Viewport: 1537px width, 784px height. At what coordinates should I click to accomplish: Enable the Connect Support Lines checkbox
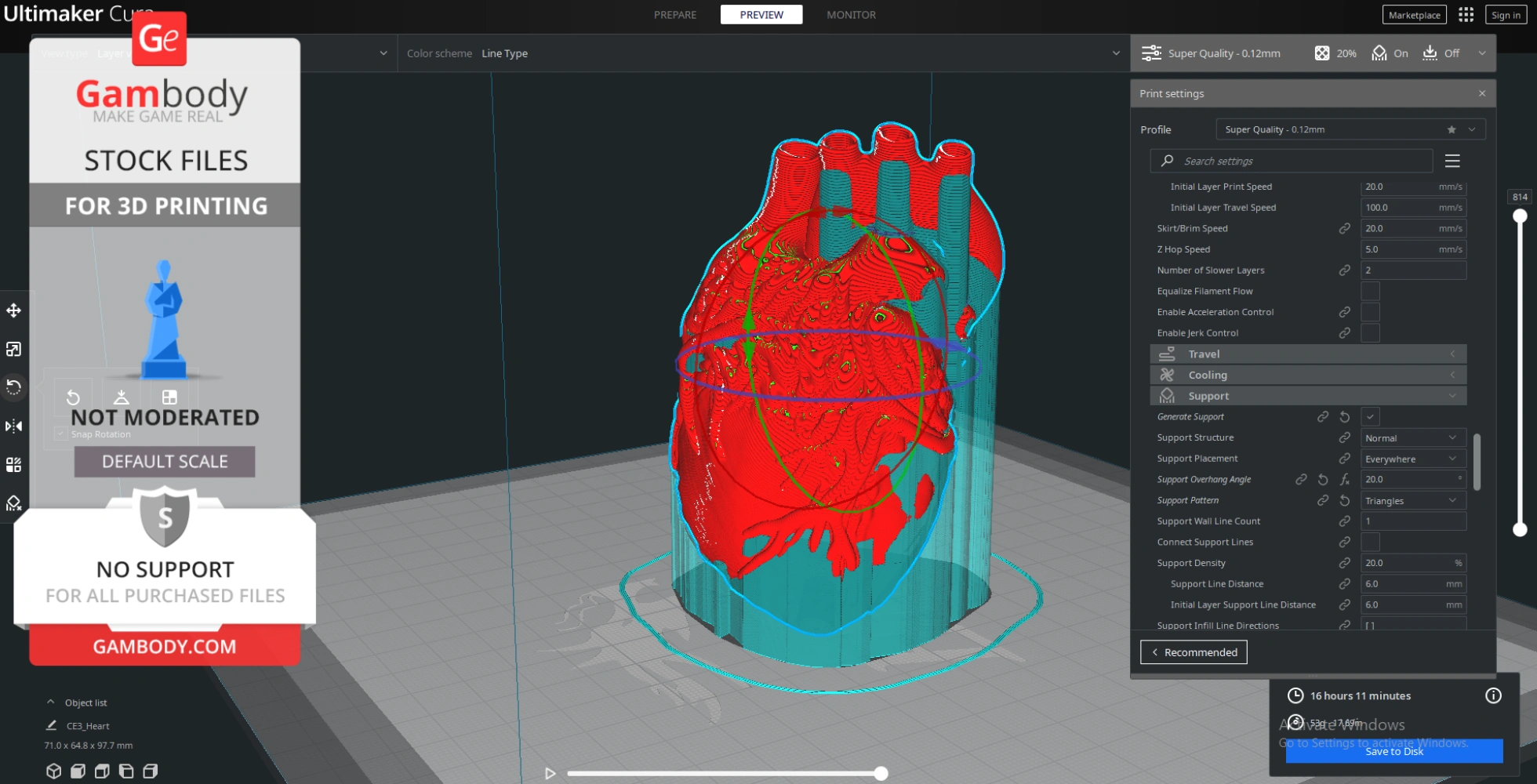tap(1370, 542)
